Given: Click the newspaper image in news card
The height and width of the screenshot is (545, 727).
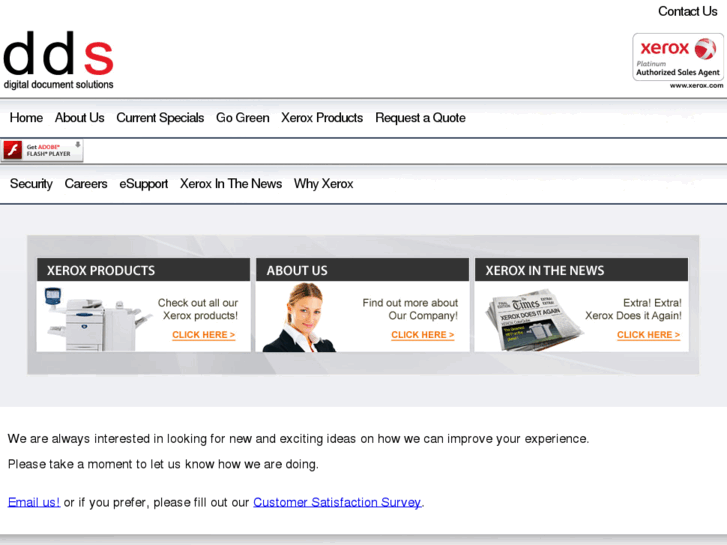Looking at the screenshot, I should (534, 320).
